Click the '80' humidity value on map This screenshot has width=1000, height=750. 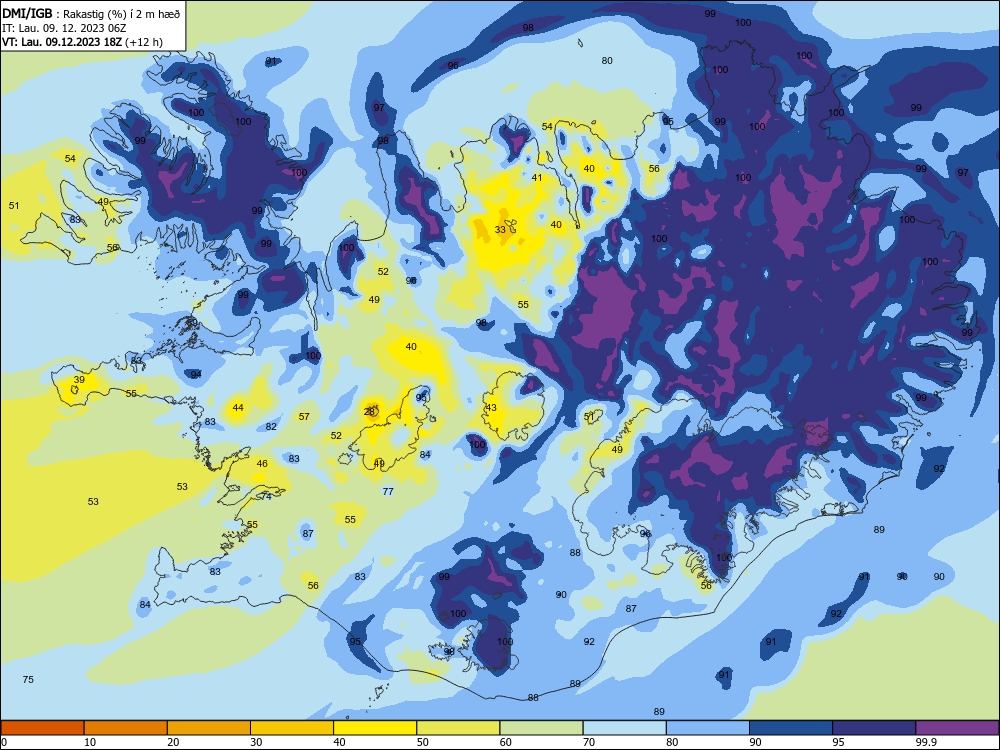point(607,61)
